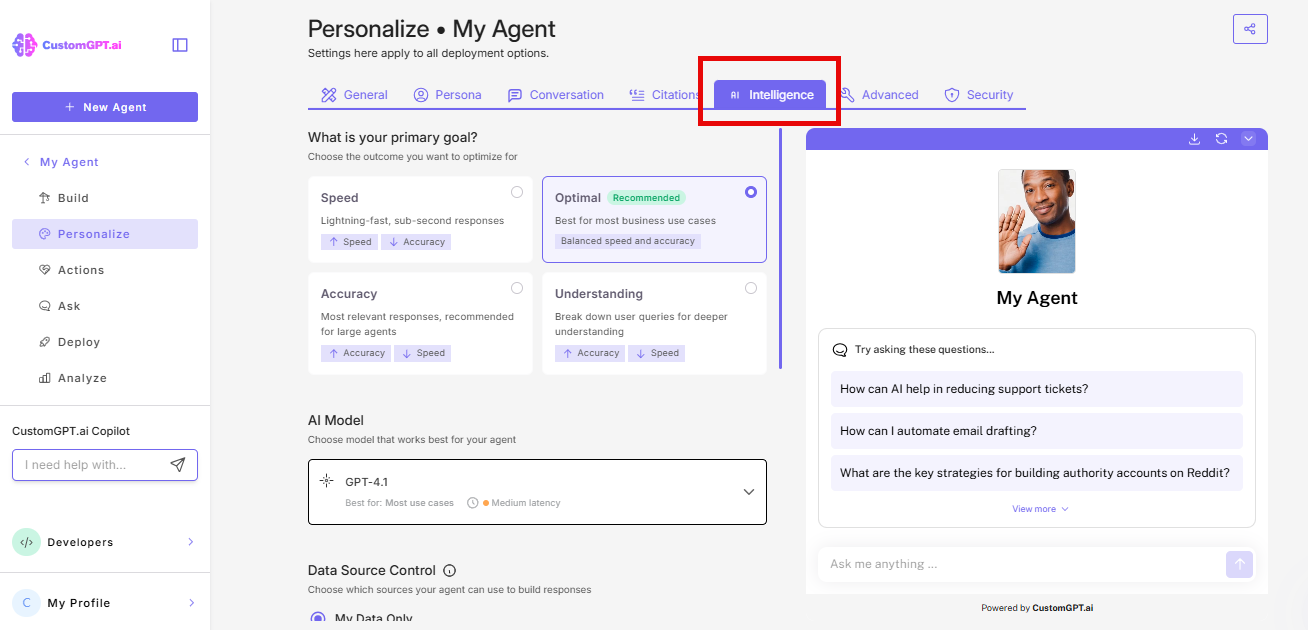Image resolution: width=1308 pixels, height=630 pixels.
Task: Click the refresh icon in the chat preview
Action: (x=1221, y=139)
